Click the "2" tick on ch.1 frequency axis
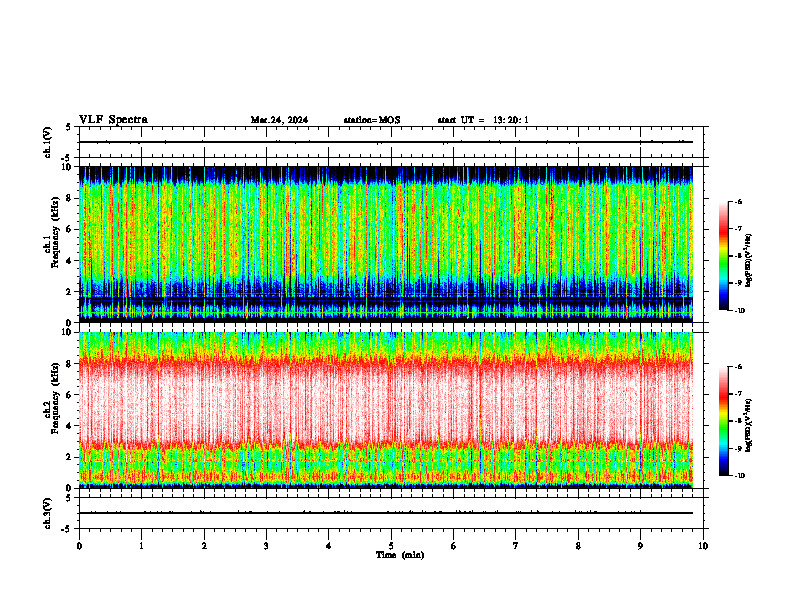 point(71,292)
